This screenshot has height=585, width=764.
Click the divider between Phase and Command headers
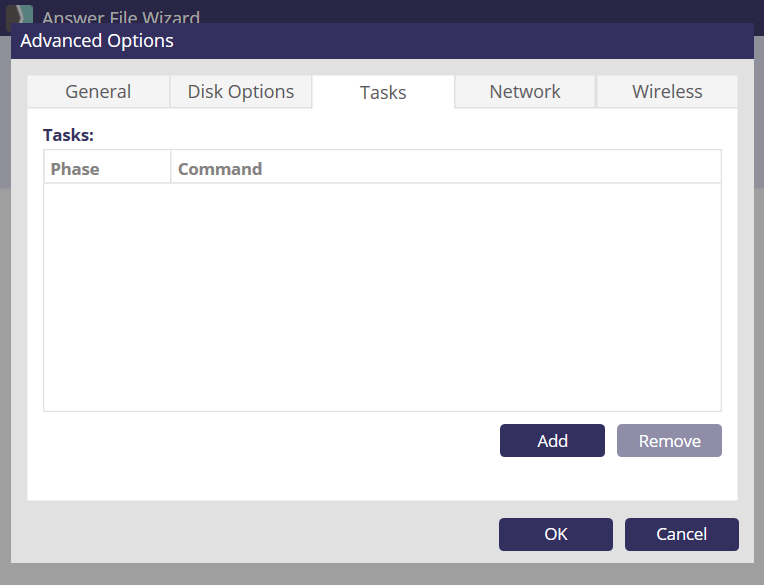[x=171, y=168]
